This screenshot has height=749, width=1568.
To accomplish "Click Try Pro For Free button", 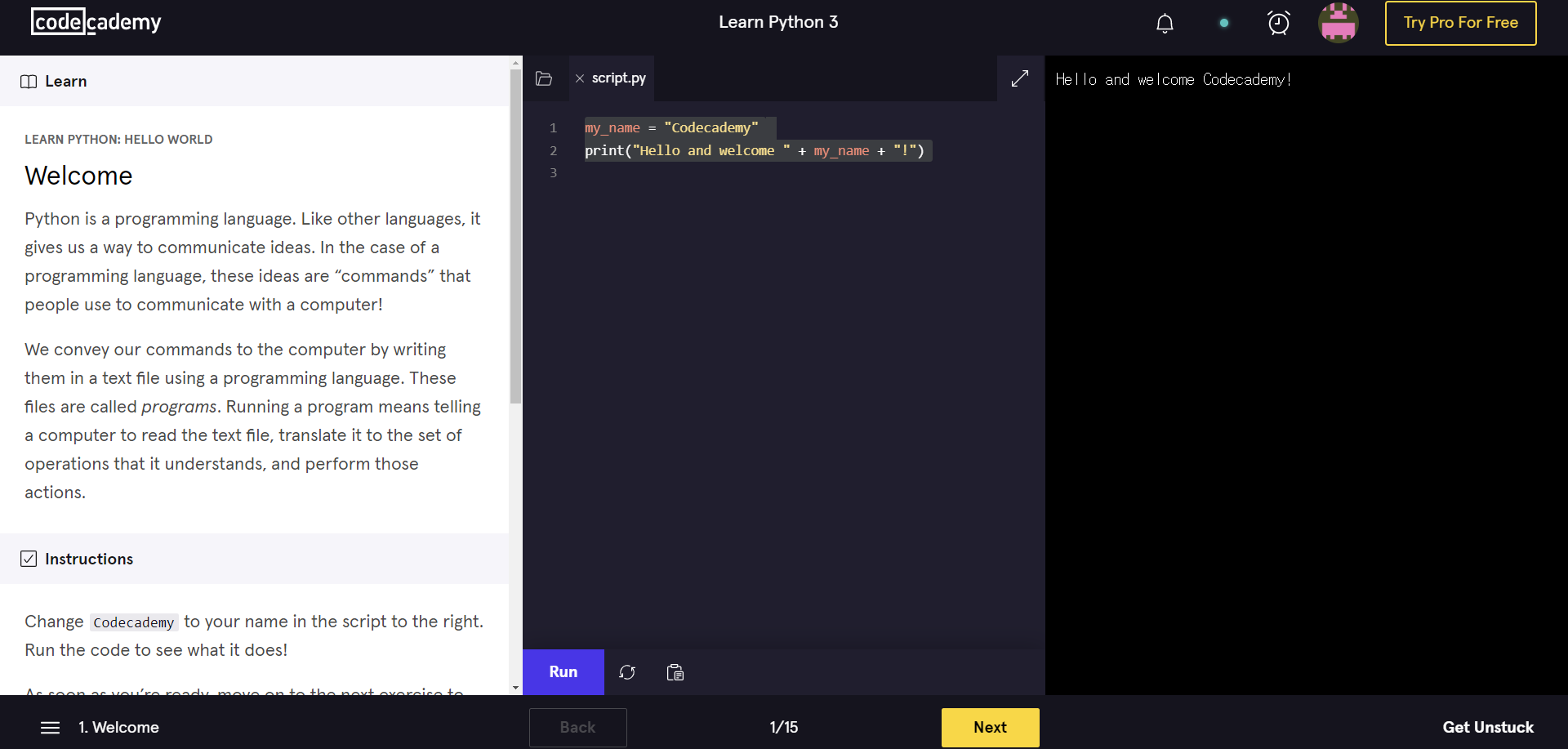I will (1460, 23).
